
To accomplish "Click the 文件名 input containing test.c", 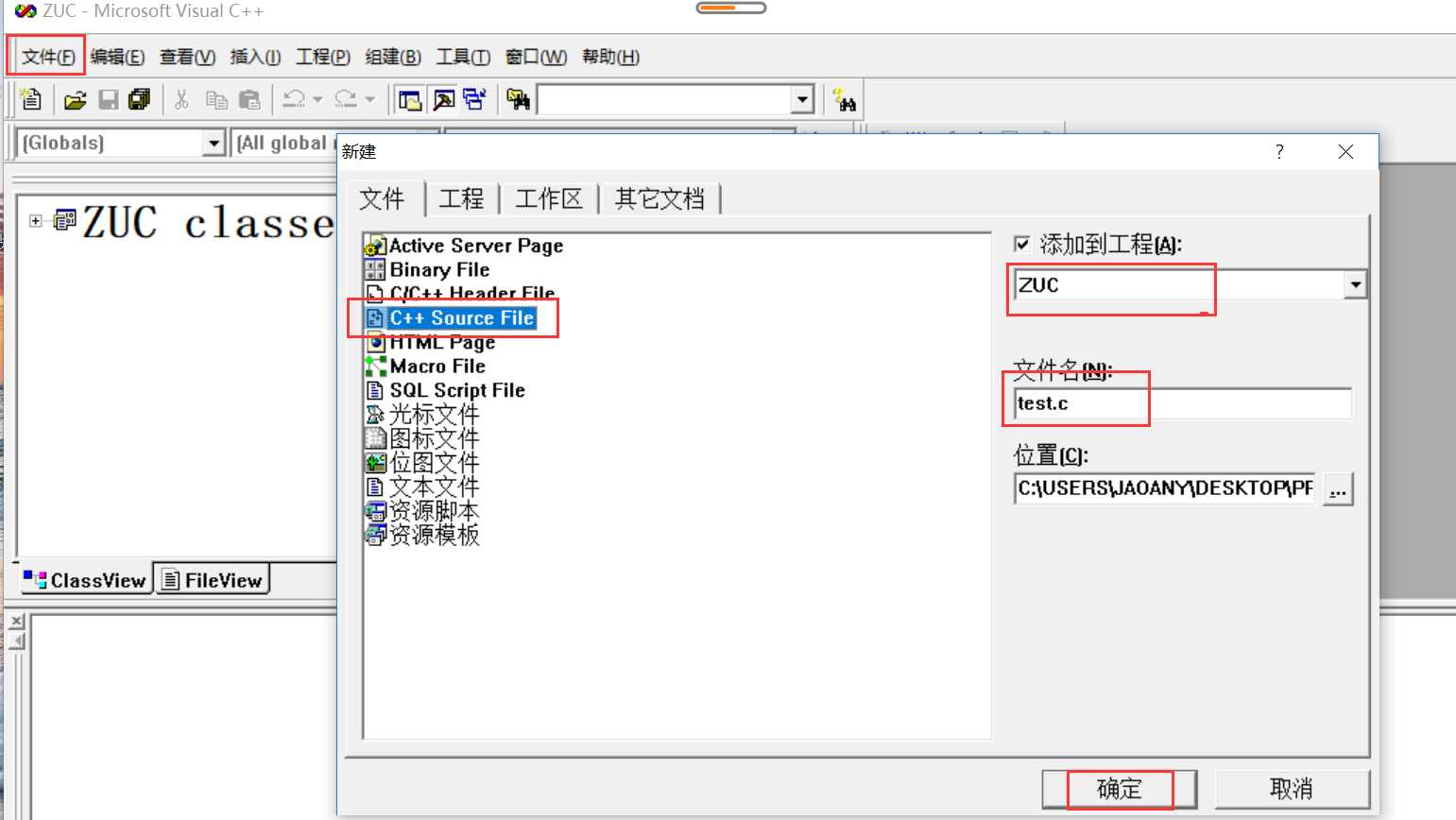I will point(1183,403).
